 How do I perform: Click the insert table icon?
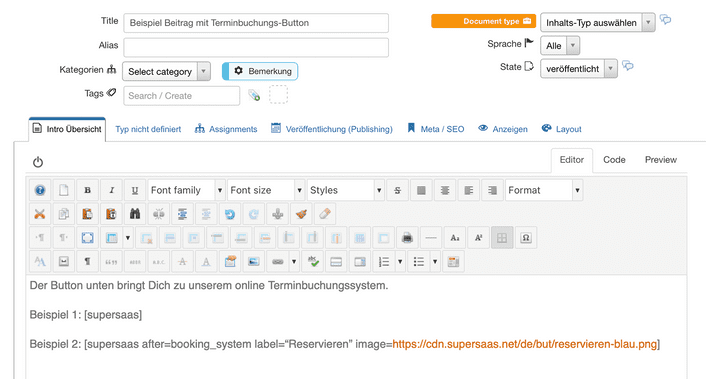pyautogui.click(x=111, y=238)
